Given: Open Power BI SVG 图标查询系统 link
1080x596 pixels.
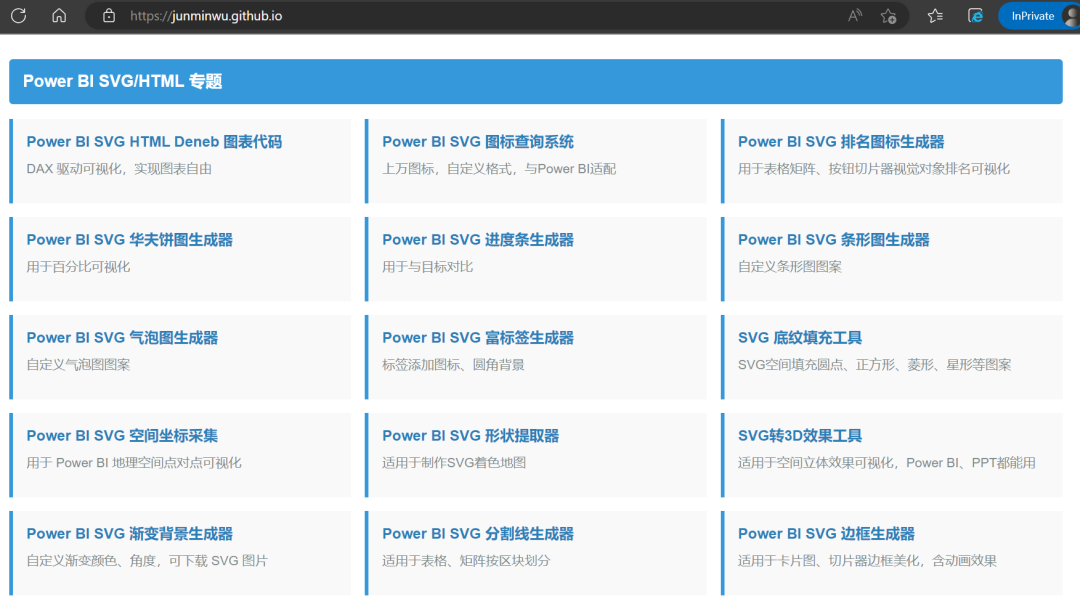Looking at the screenshot, I should tap(478, 142).
